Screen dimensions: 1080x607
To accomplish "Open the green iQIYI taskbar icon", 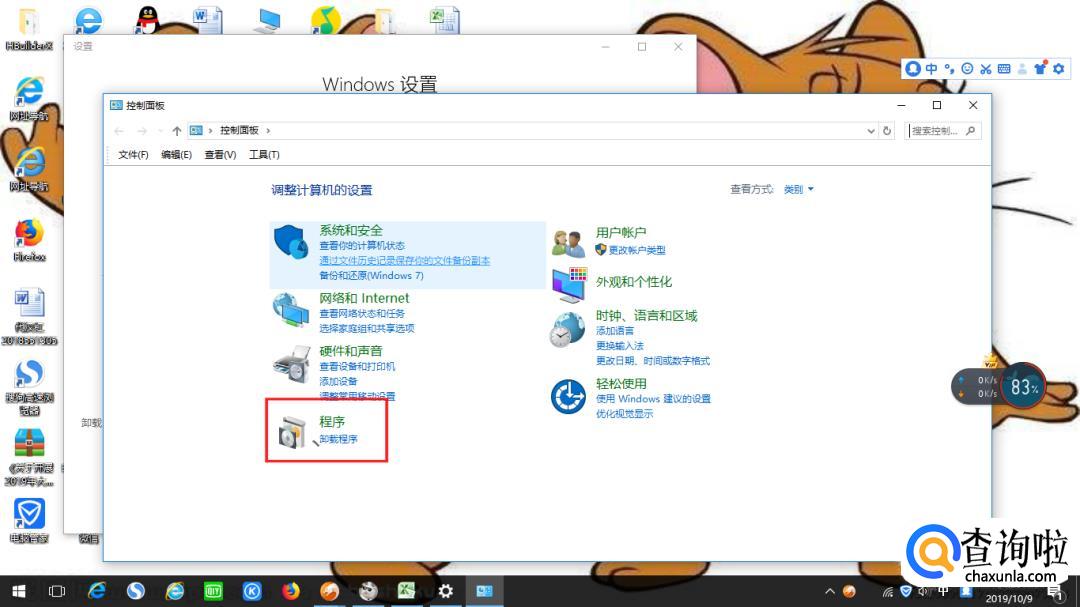I will point(213,591).
